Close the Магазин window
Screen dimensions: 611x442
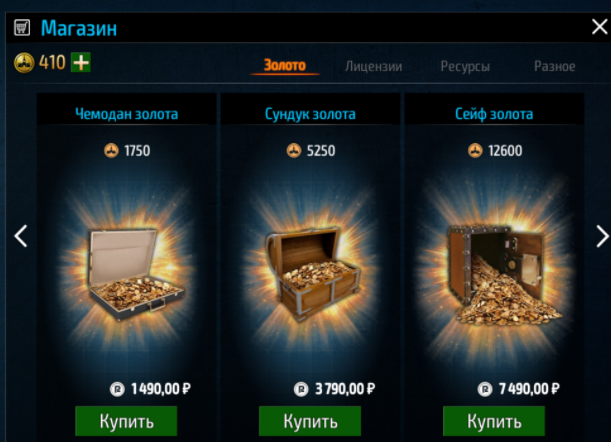coord(600,27)
